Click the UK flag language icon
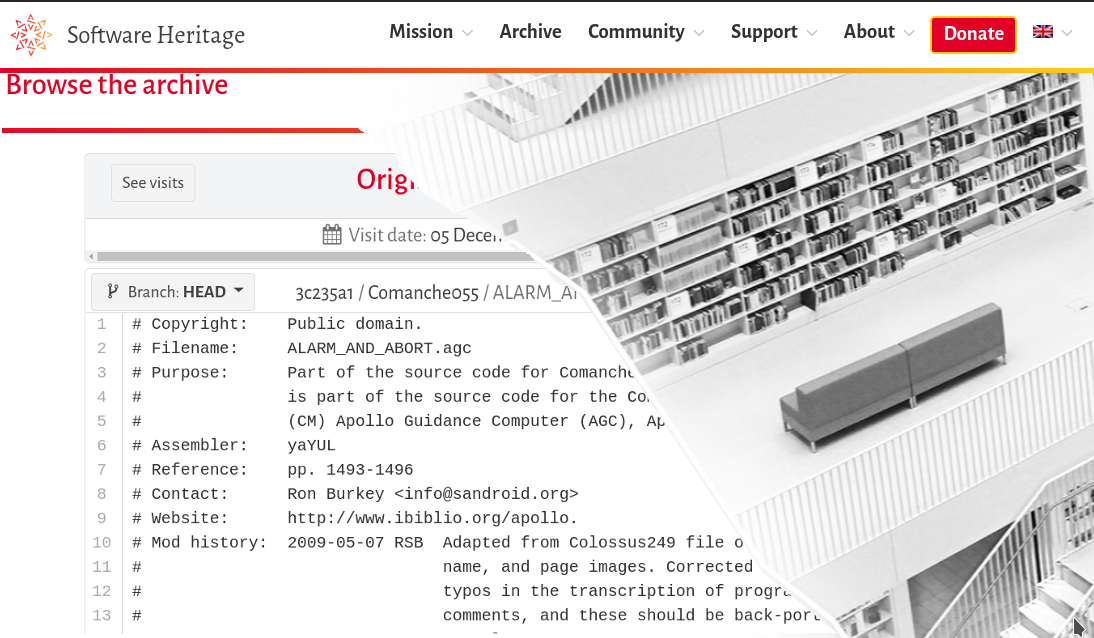This screenshot has width=1094, height=638. click(1043, 32)
